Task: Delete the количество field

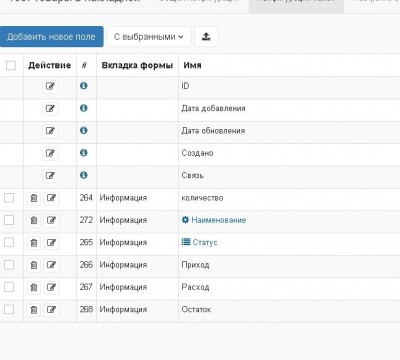Action: (x=34, y=198)
